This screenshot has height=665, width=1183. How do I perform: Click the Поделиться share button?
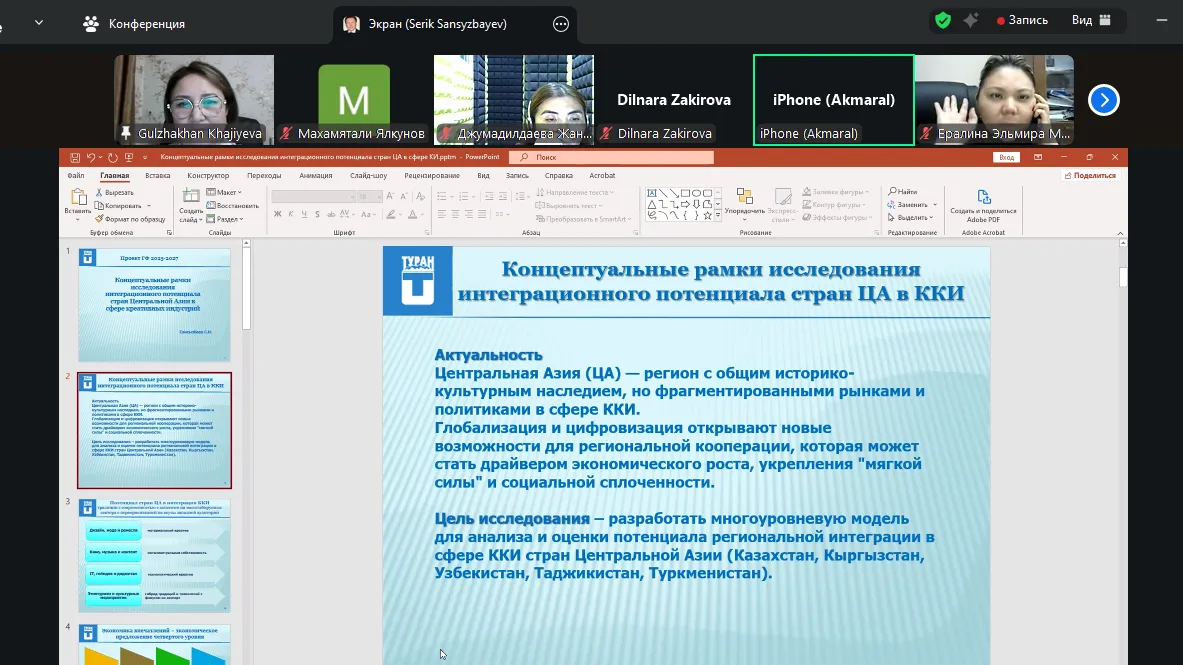click(1090, 175)
